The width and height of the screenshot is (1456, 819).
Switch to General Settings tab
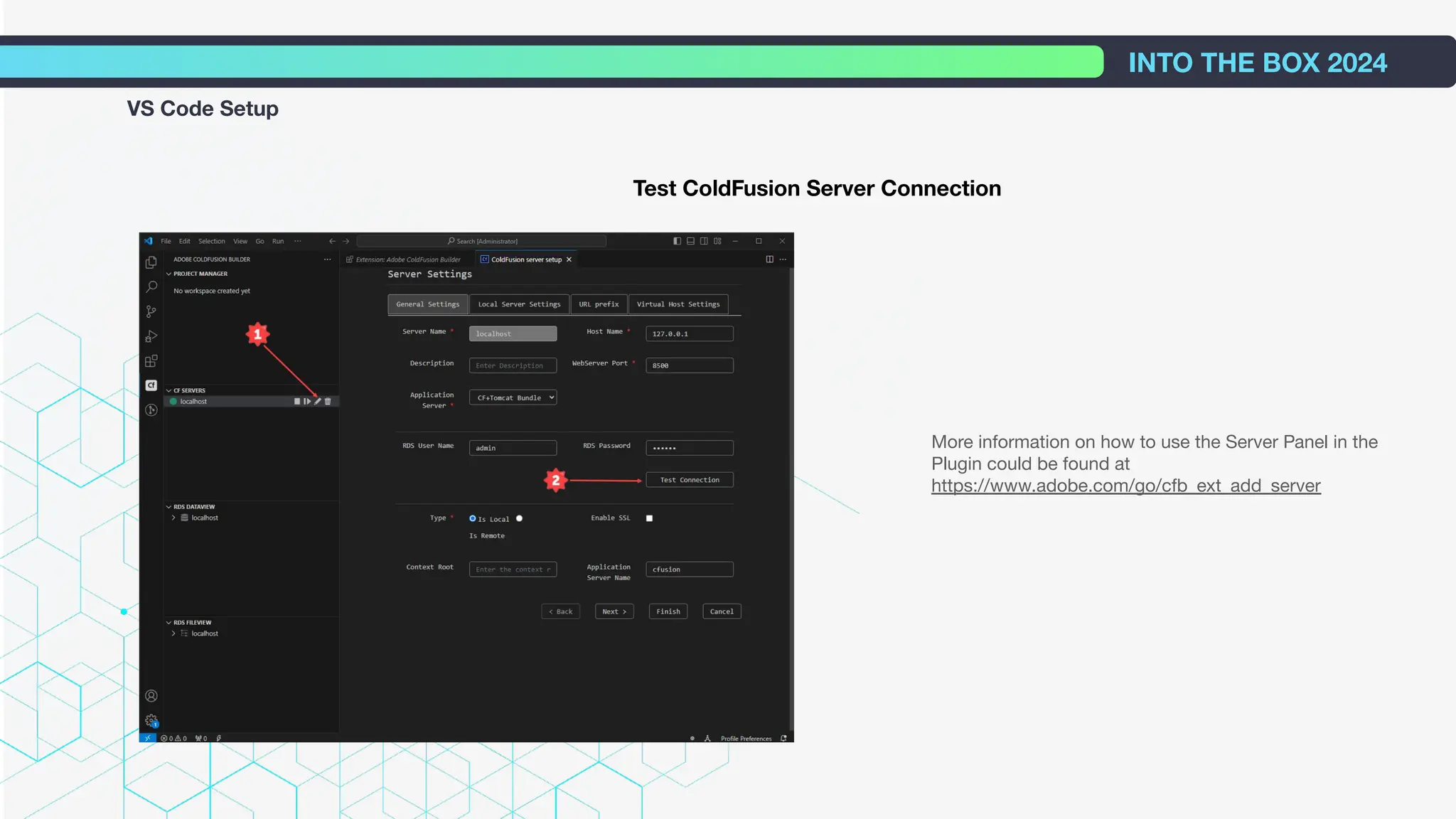coord(428,304)
